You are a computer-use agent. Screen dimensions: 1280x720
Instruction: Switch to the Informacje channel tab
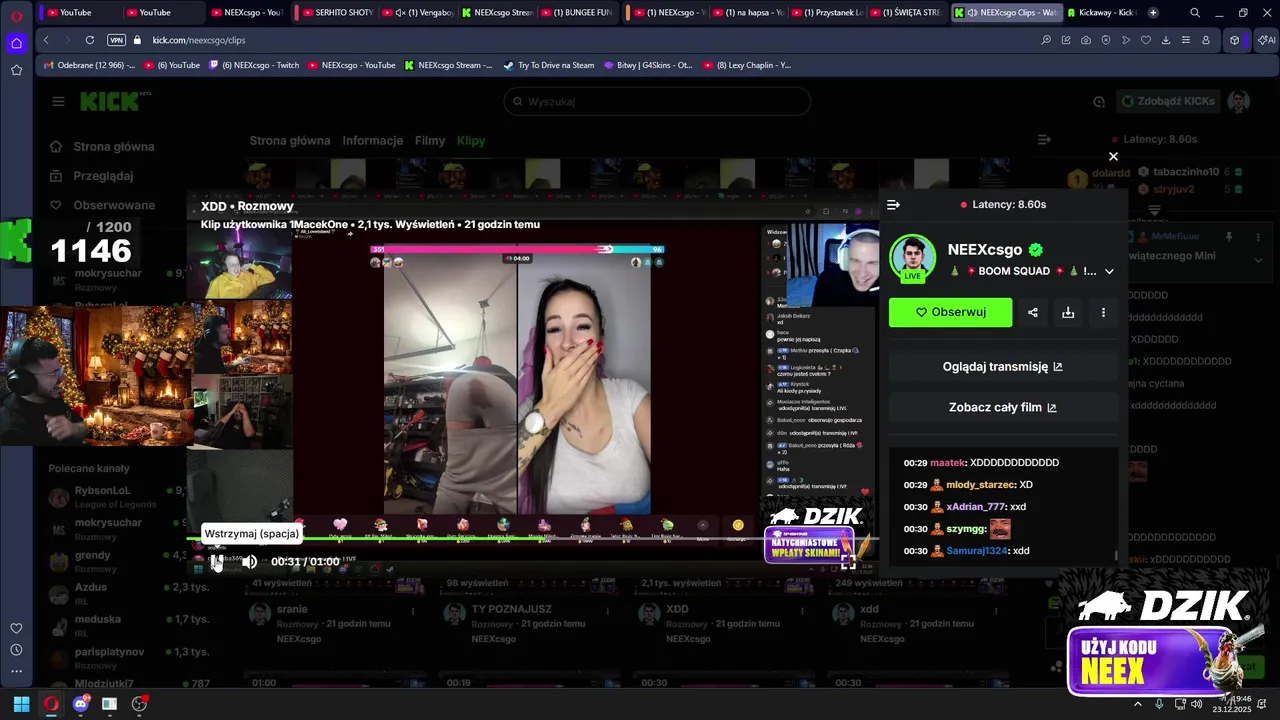click(372, 141)
